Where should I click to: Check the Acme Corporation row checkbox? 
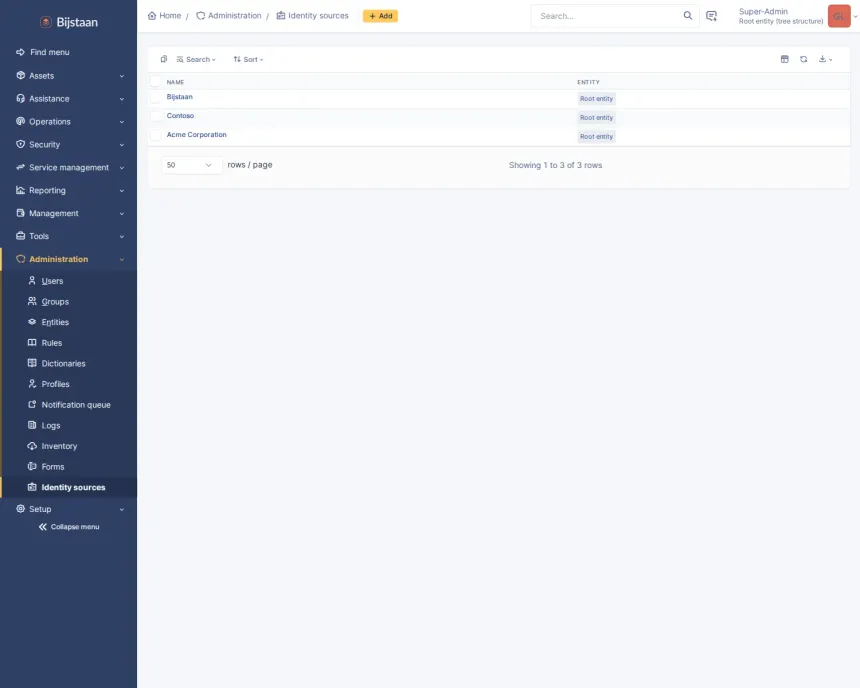156,134
